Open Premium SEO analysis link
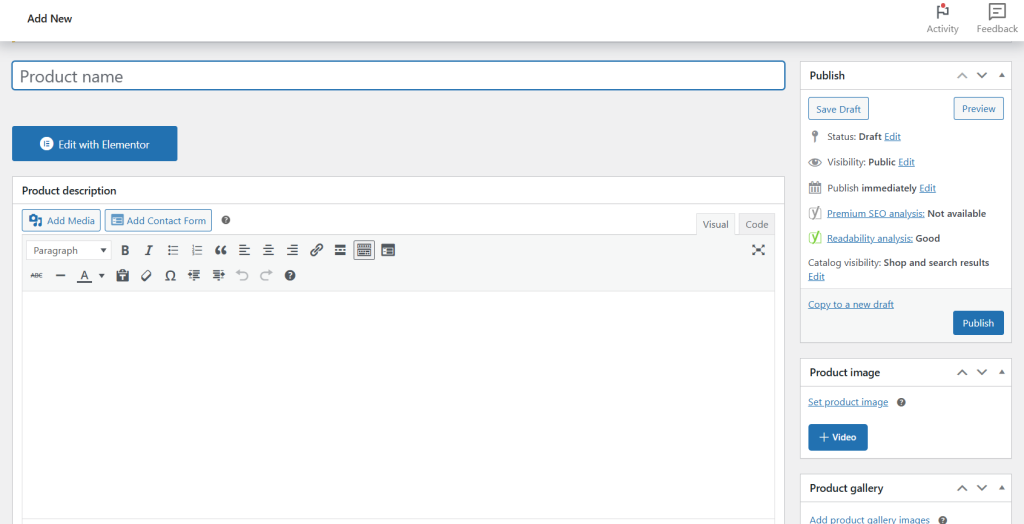The width and height of the screenshot is (1024, 524). tap(875, 213)
